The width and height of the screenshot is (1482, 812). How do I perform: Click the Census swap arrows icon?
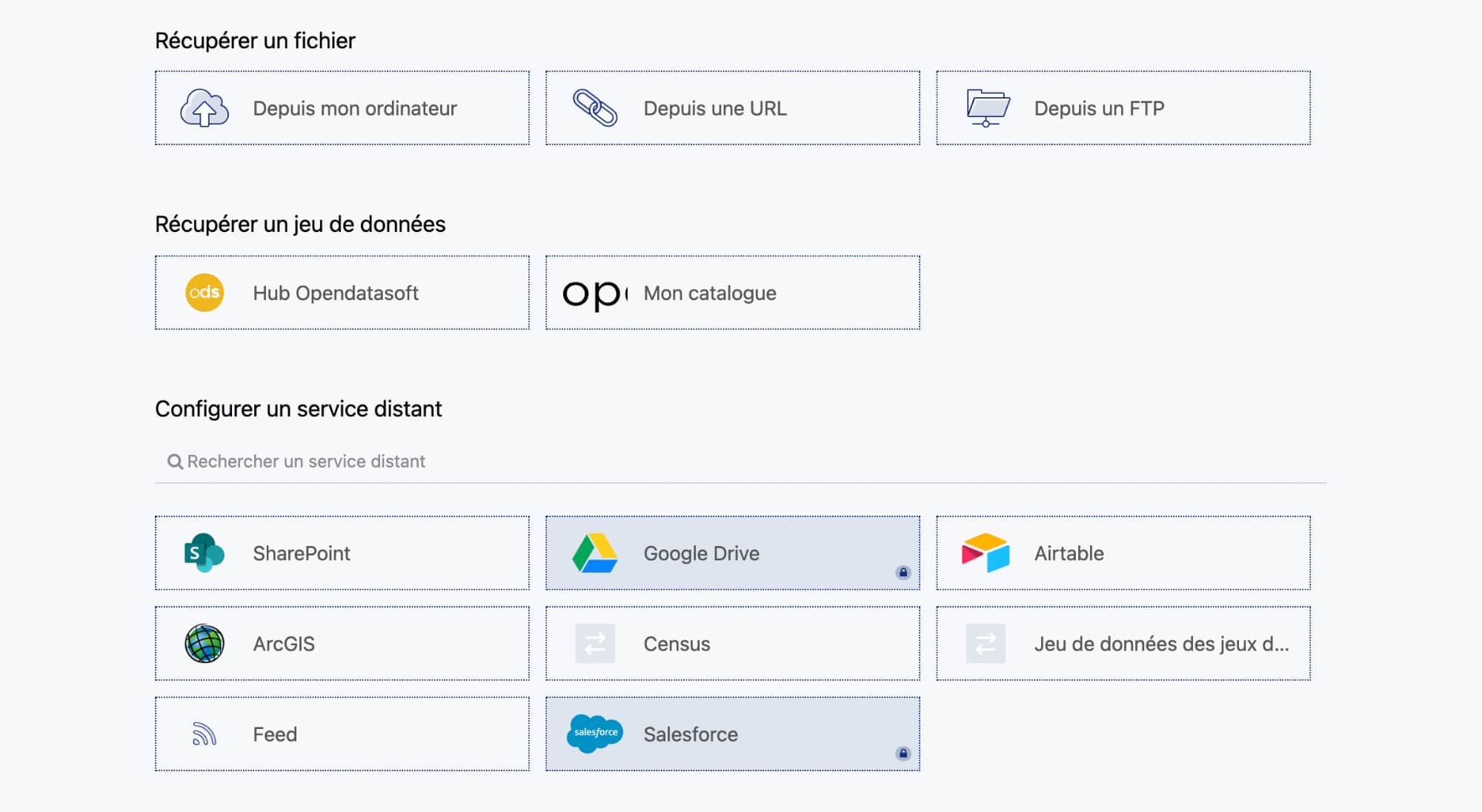tap(595, 643)
